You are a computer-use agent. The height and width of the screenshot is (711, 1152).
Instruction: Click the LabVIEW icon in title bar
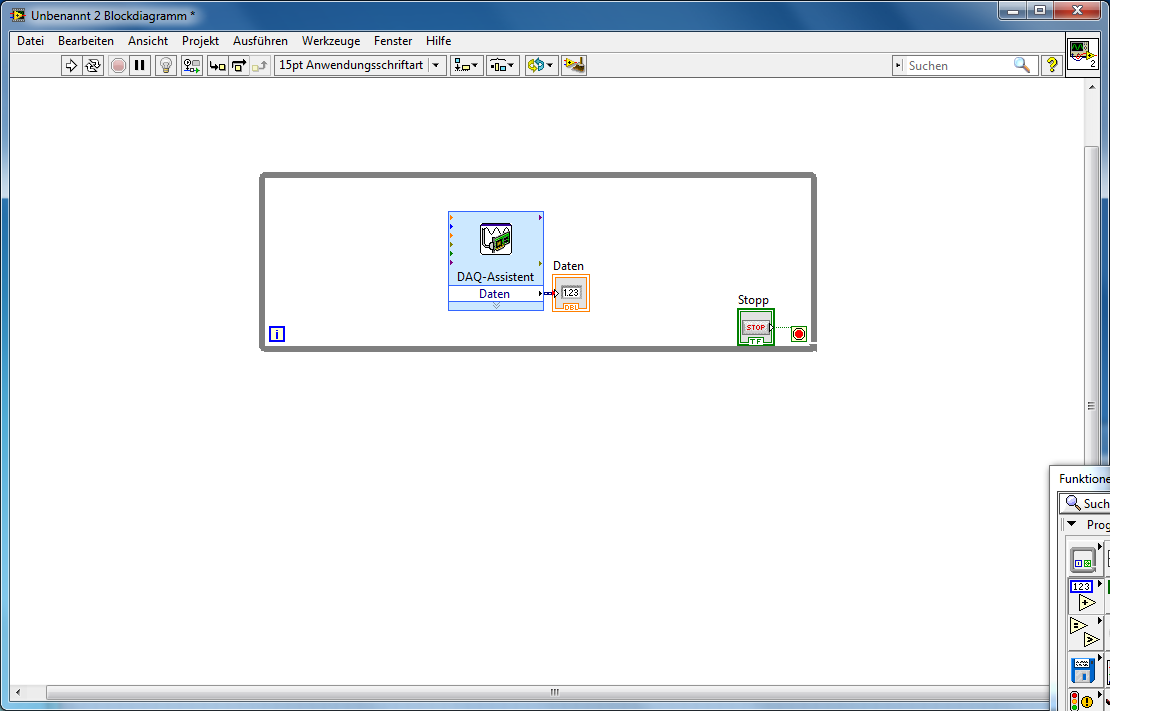tap(18, 15)
